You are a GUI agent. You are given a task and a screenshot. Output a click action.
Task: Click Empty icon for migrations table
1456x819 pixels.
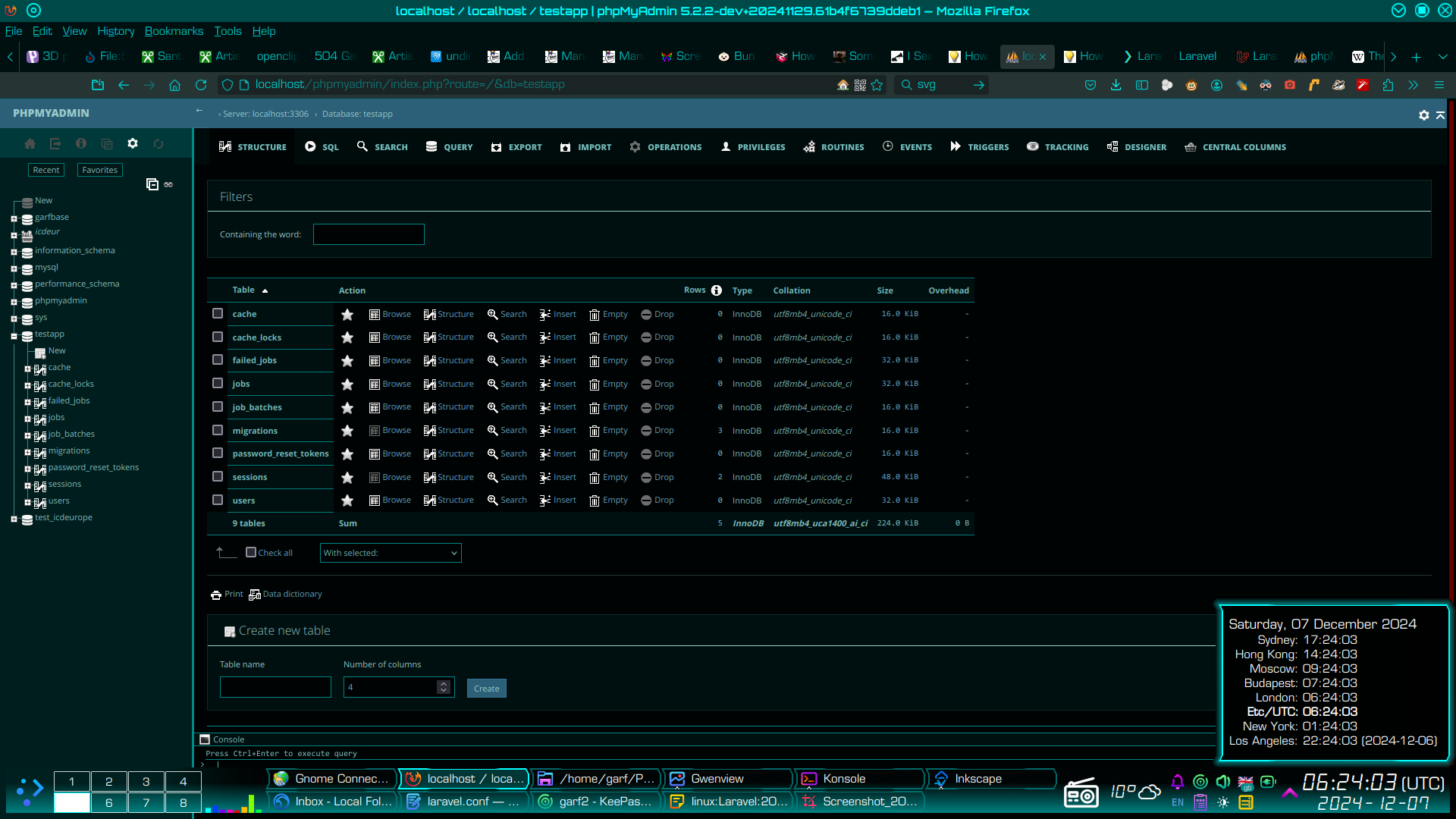click(x=595, y=431)
